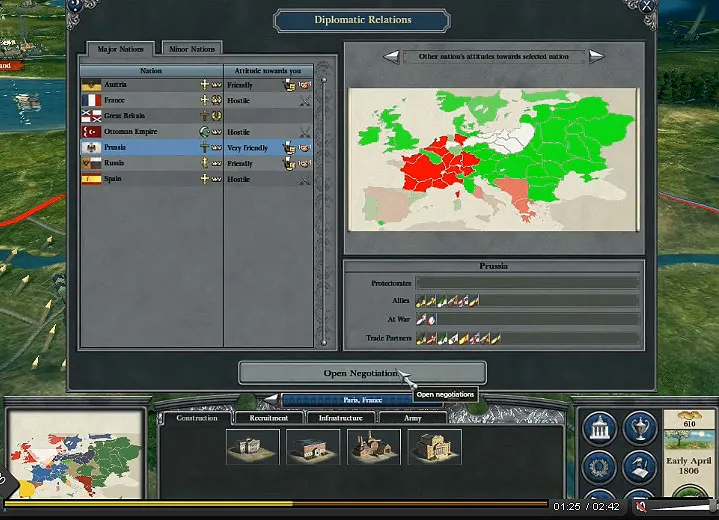The width and height of the screenshot is (719, 520).
Task: Select the Russia flag icon
Action: pyautogui.click(x=91, y=163)
